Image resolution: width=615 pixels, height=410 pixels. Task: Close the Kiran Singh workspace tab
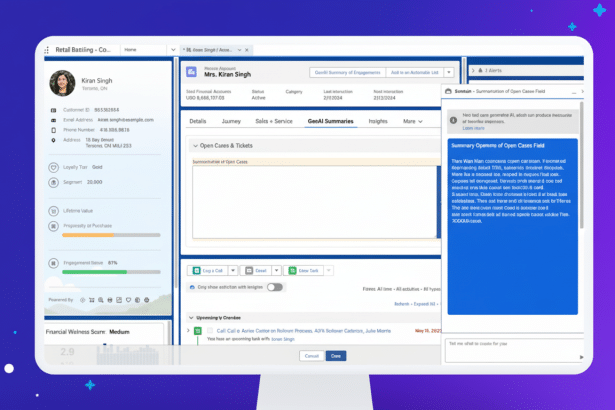(247, 50)
